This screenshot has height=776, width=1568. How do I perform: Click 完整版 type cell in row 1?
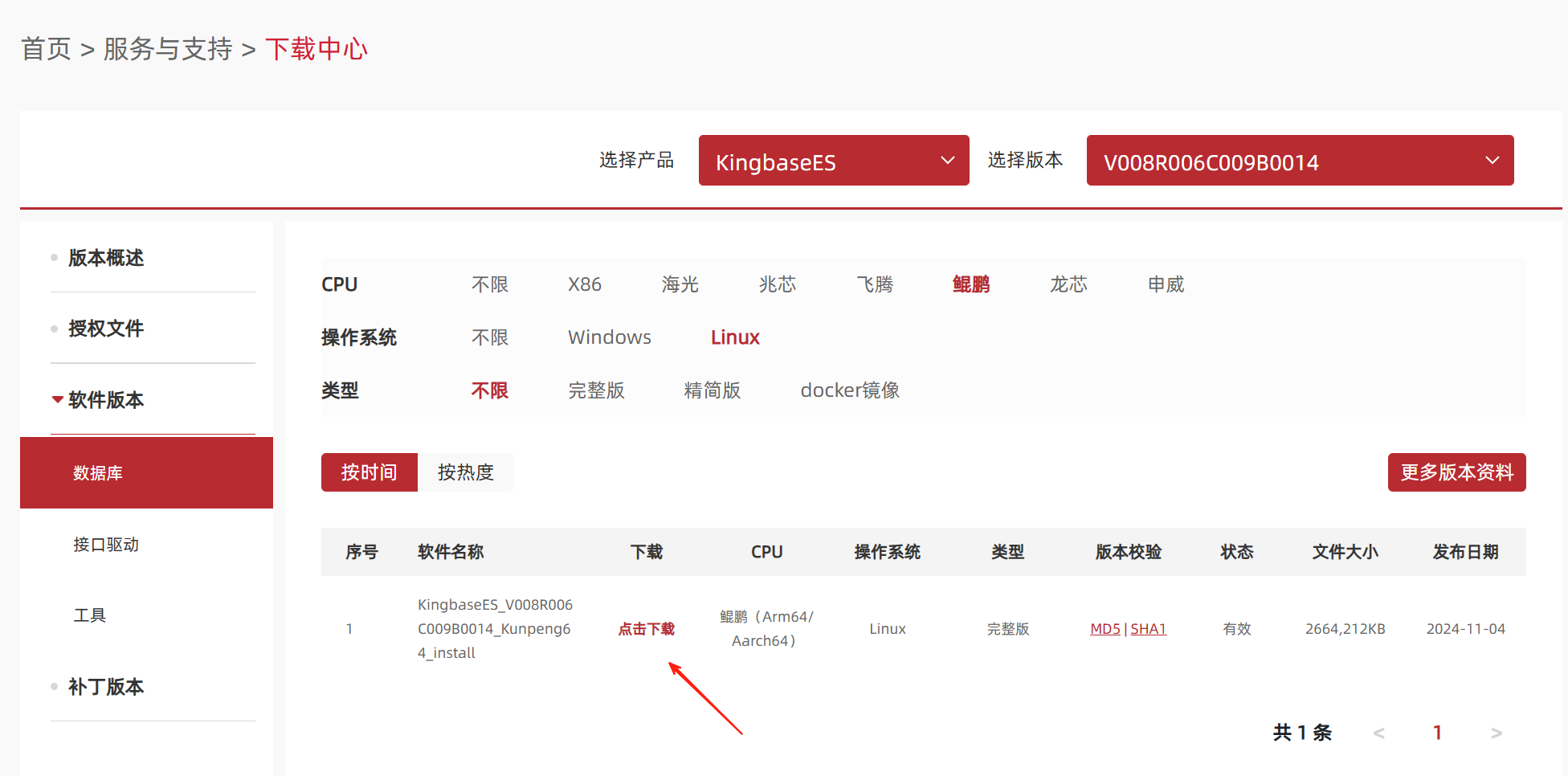[1008, 629]
